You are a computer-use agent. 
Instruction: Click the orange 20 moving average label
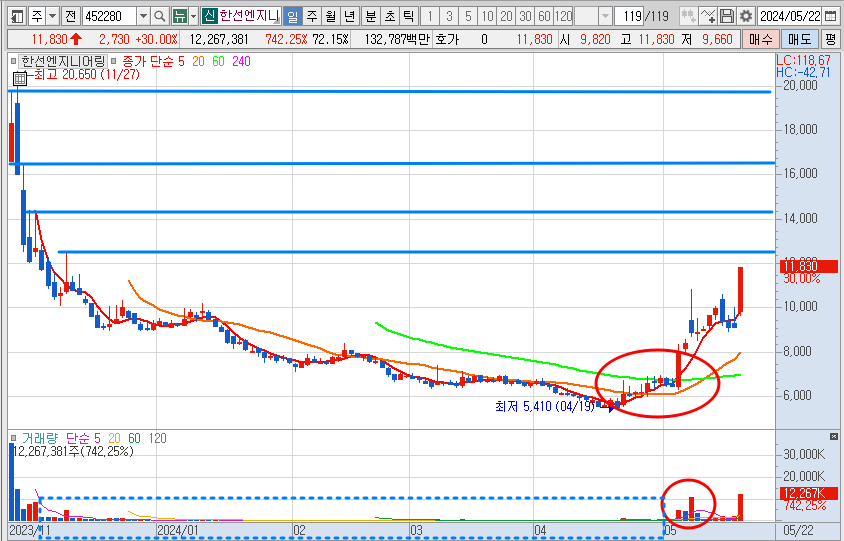[x=198, y=61]
